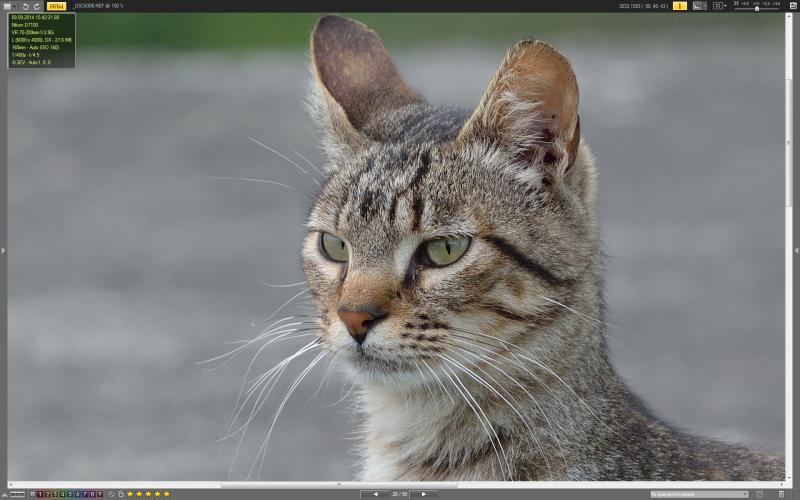The image size is (800, 500).
Task: Open dropdown beside the grid display icon
Action: [x=726, y=6]
